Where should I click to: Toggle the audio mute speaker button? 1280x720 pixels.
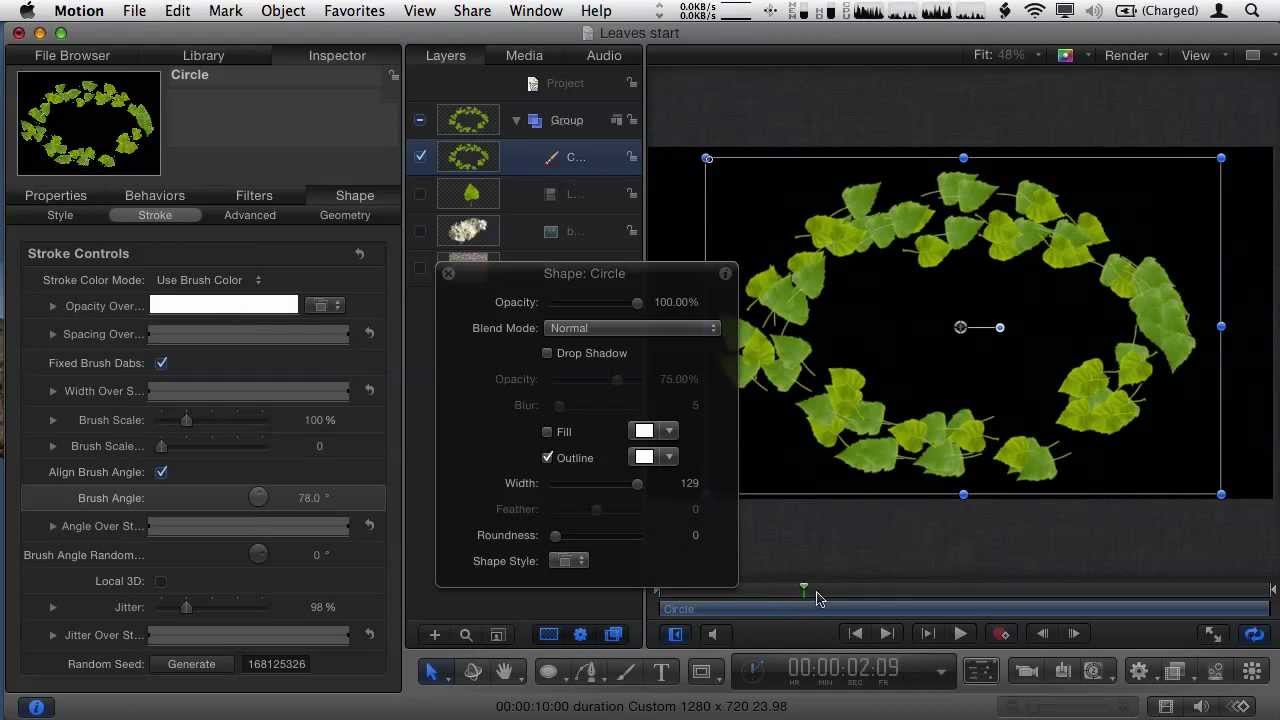(x=712, y=634)
